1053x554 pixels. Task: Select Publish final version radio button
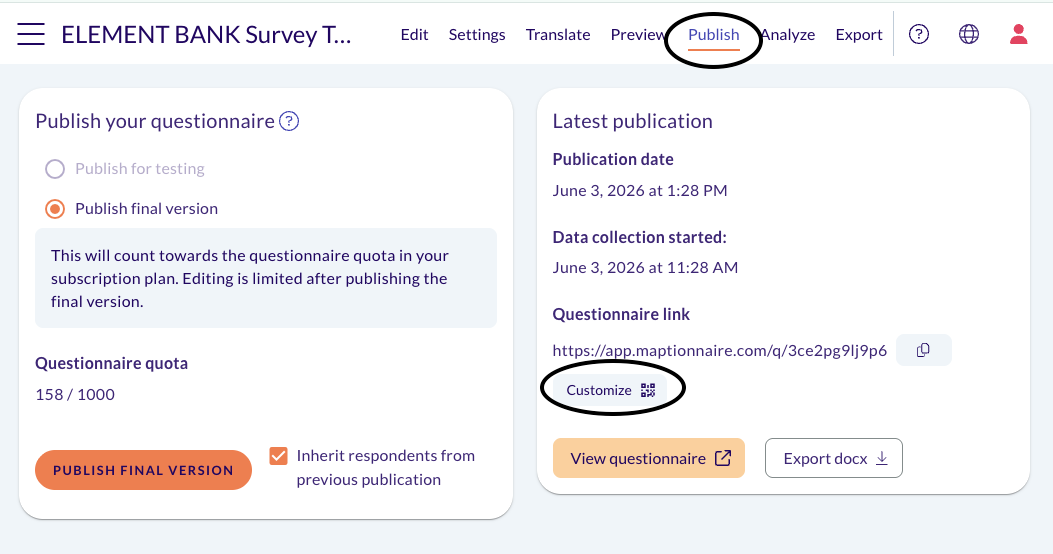coord(55,209)
